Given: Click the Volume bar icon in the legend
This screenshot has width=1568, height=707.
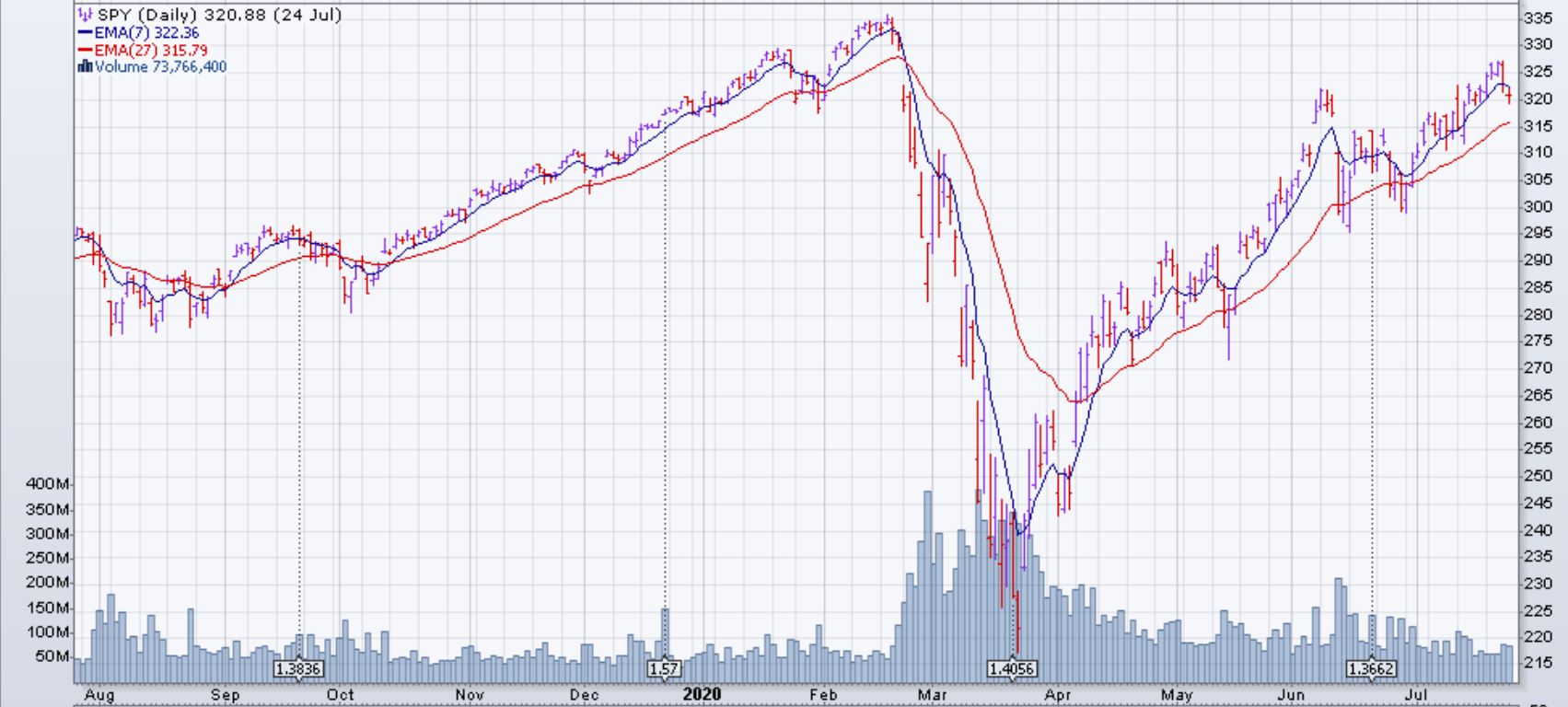Looking at the screenshot, I should tap(86, 66).
